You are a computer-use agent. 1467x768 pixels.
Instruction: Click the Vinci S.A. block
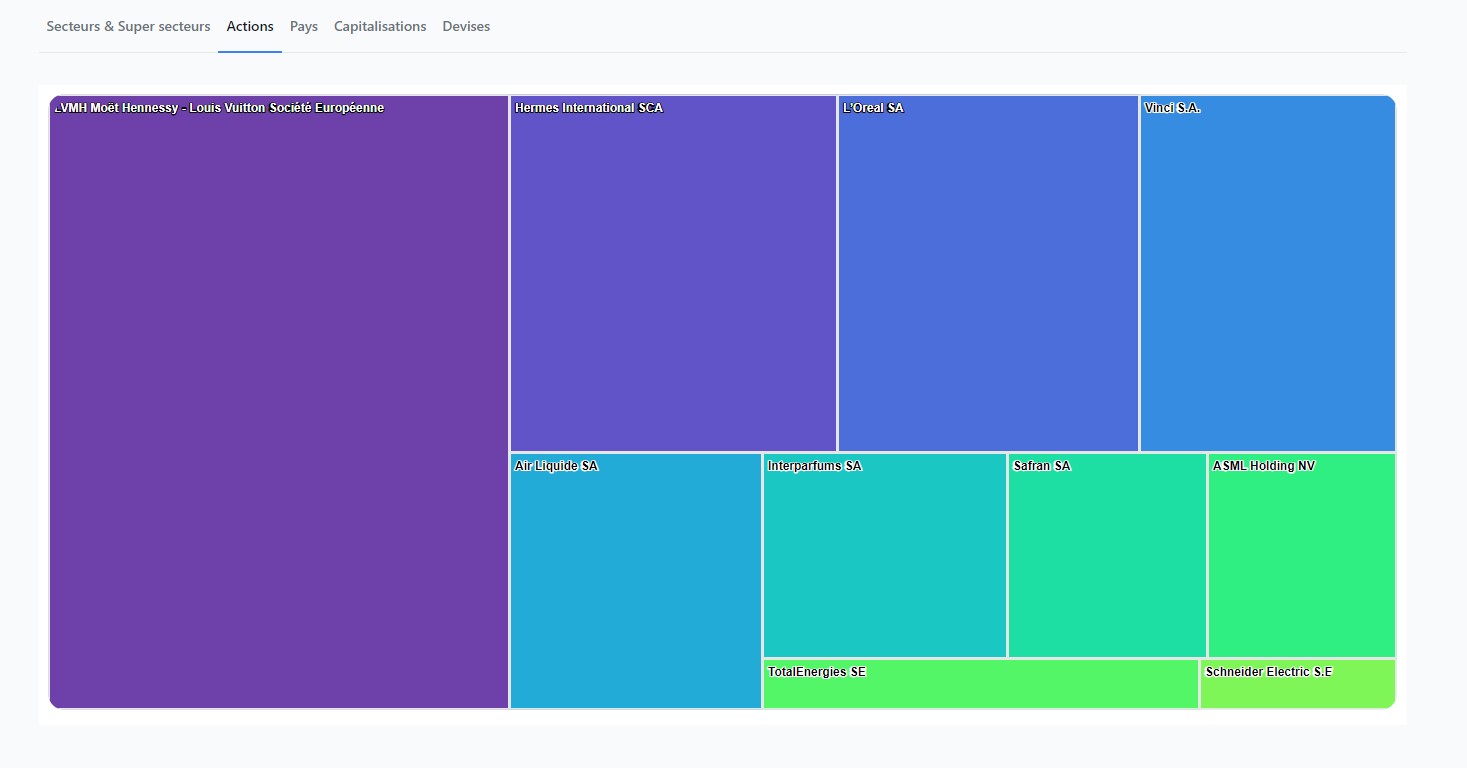[1268, 273]
